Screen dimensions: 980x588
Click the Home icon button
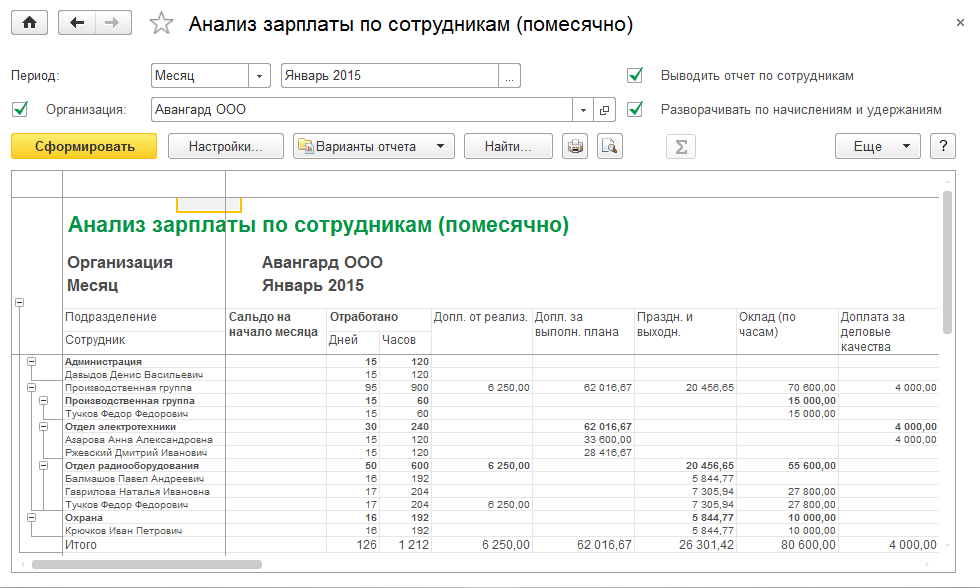29,24
